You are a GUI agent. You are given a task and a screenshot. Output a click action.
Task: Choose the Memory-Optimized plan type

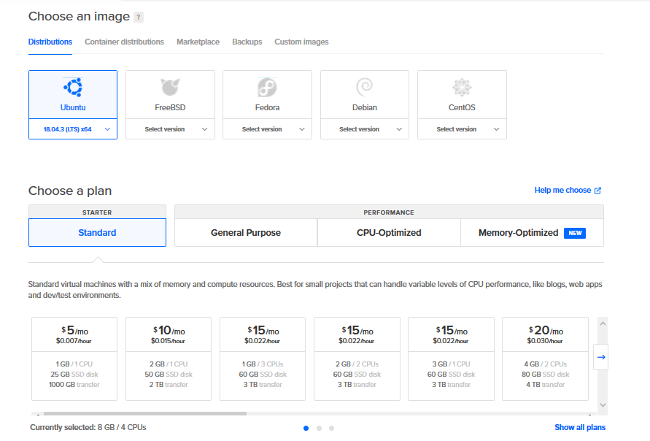click(532, 233)
